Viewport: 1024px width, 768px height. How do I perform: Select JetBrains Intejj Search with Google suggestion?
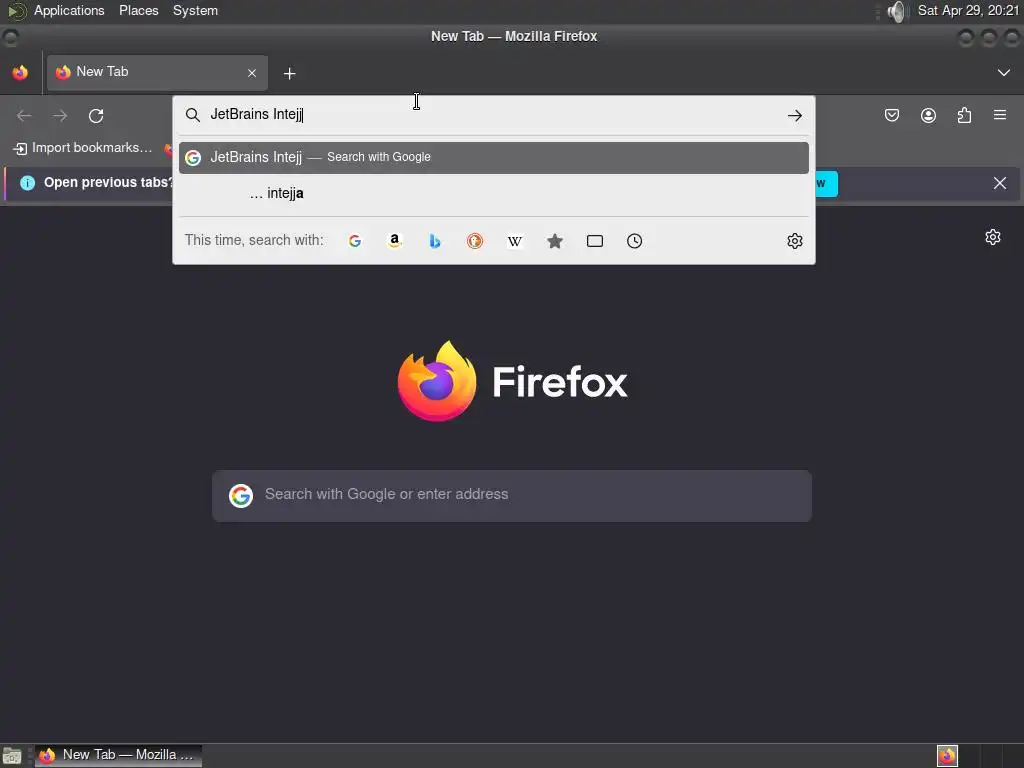[x=494, y=158]
